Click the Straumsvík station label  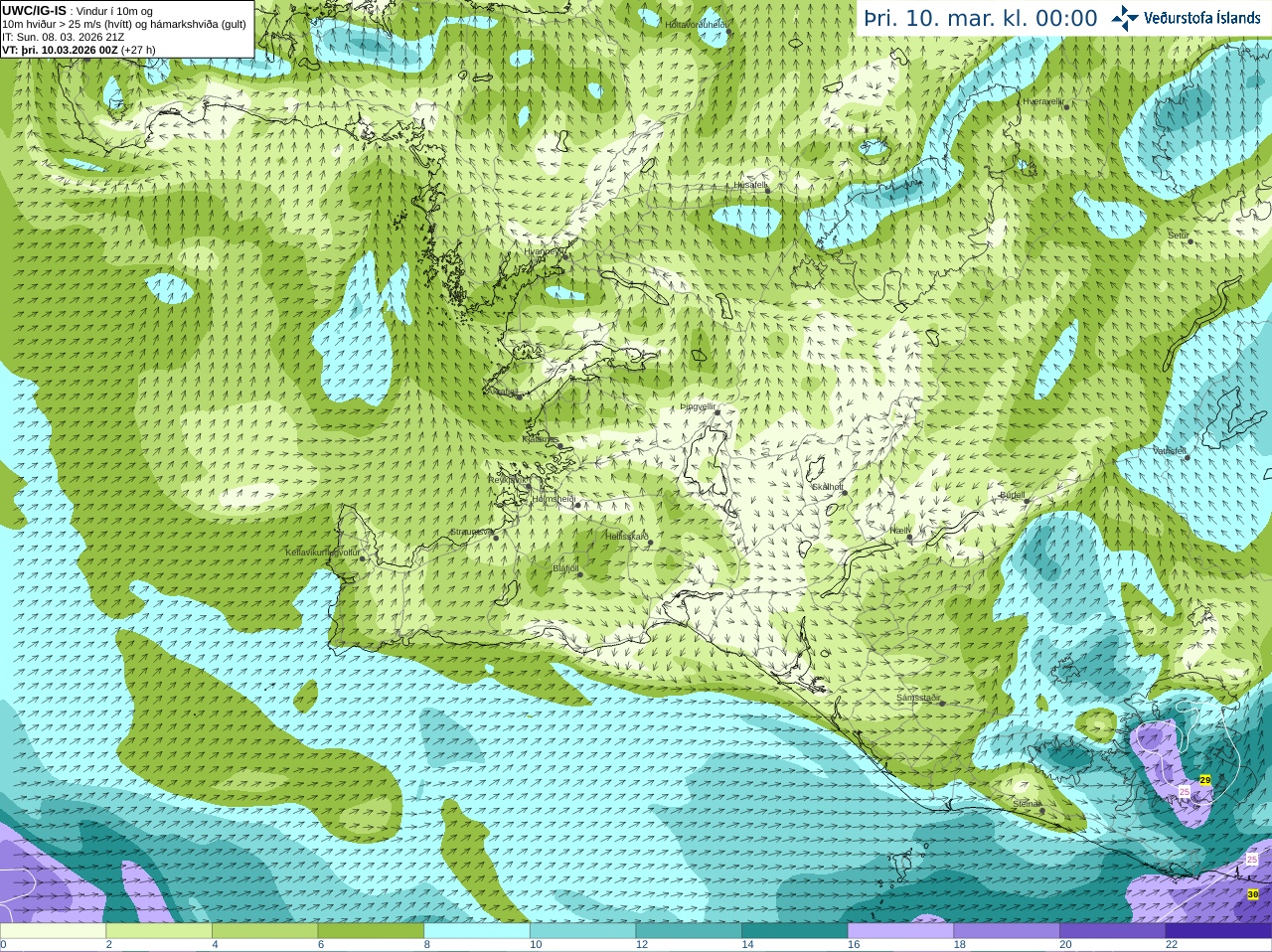pos(472,532)
